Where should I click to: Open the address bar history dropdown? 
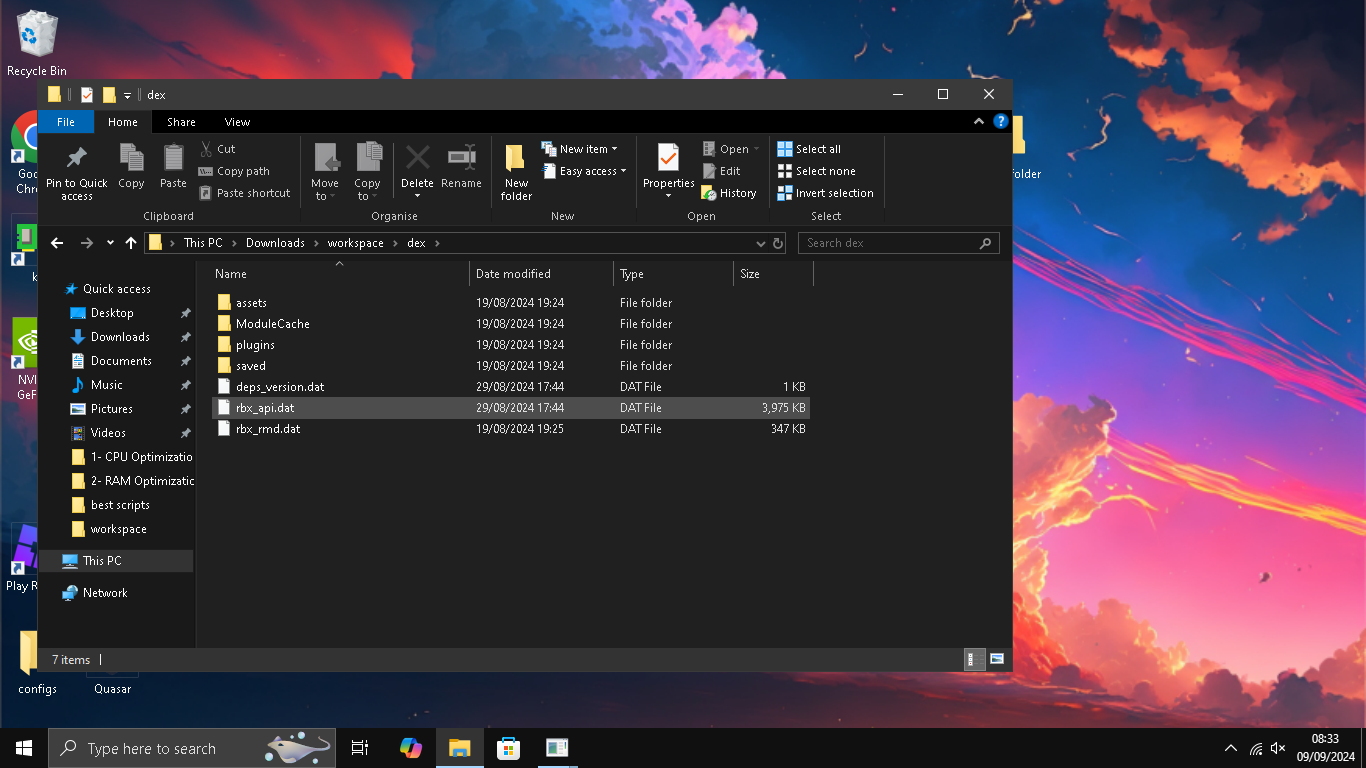tap(761, 243)
